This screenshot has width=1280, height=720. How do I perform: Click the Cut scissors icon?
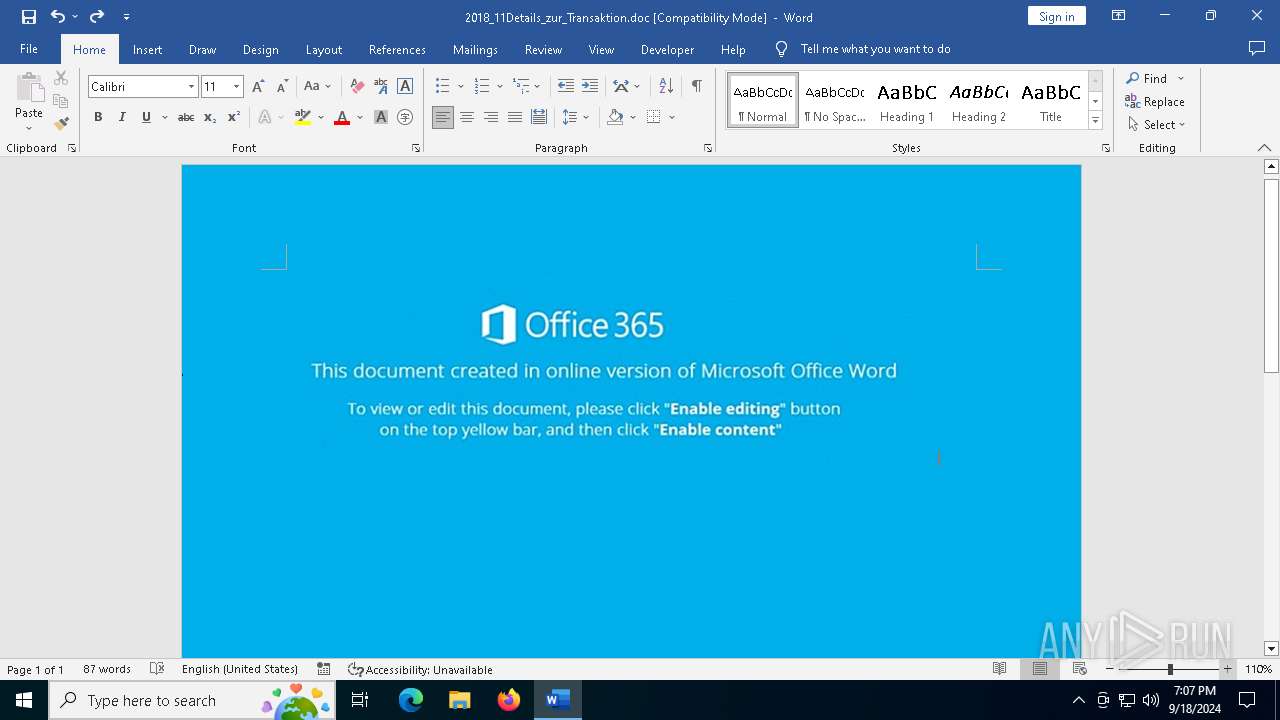[61, 78]
